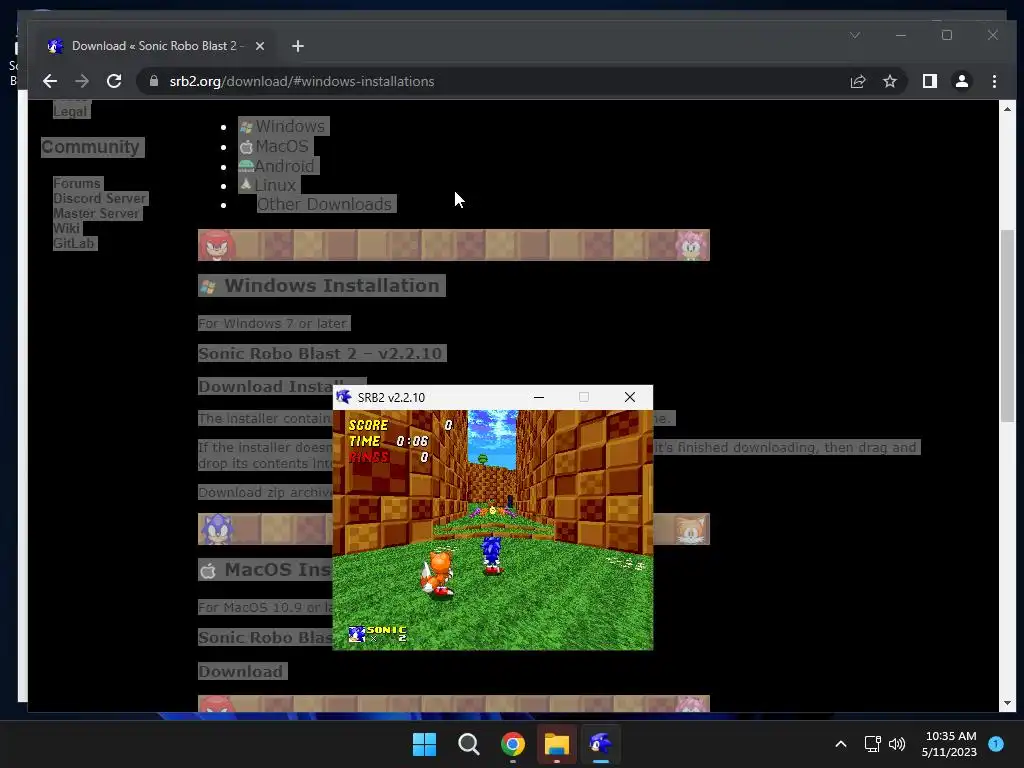The image size is (1024, 768).
Task: Reload the srb2.org page
Action: tap(114, 81)
